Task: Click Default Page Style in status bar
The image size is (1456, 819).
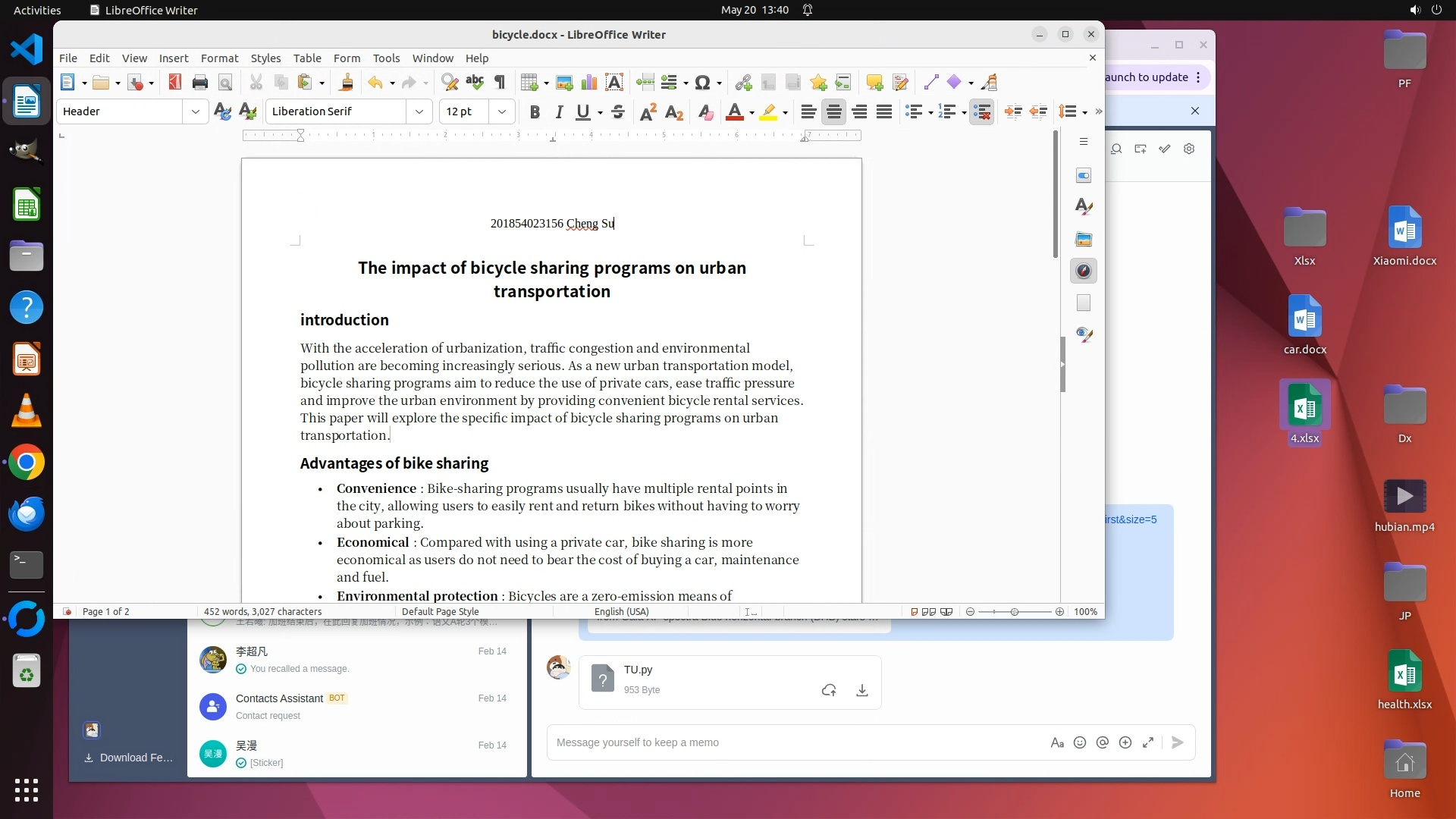Action: coord(440,611)
